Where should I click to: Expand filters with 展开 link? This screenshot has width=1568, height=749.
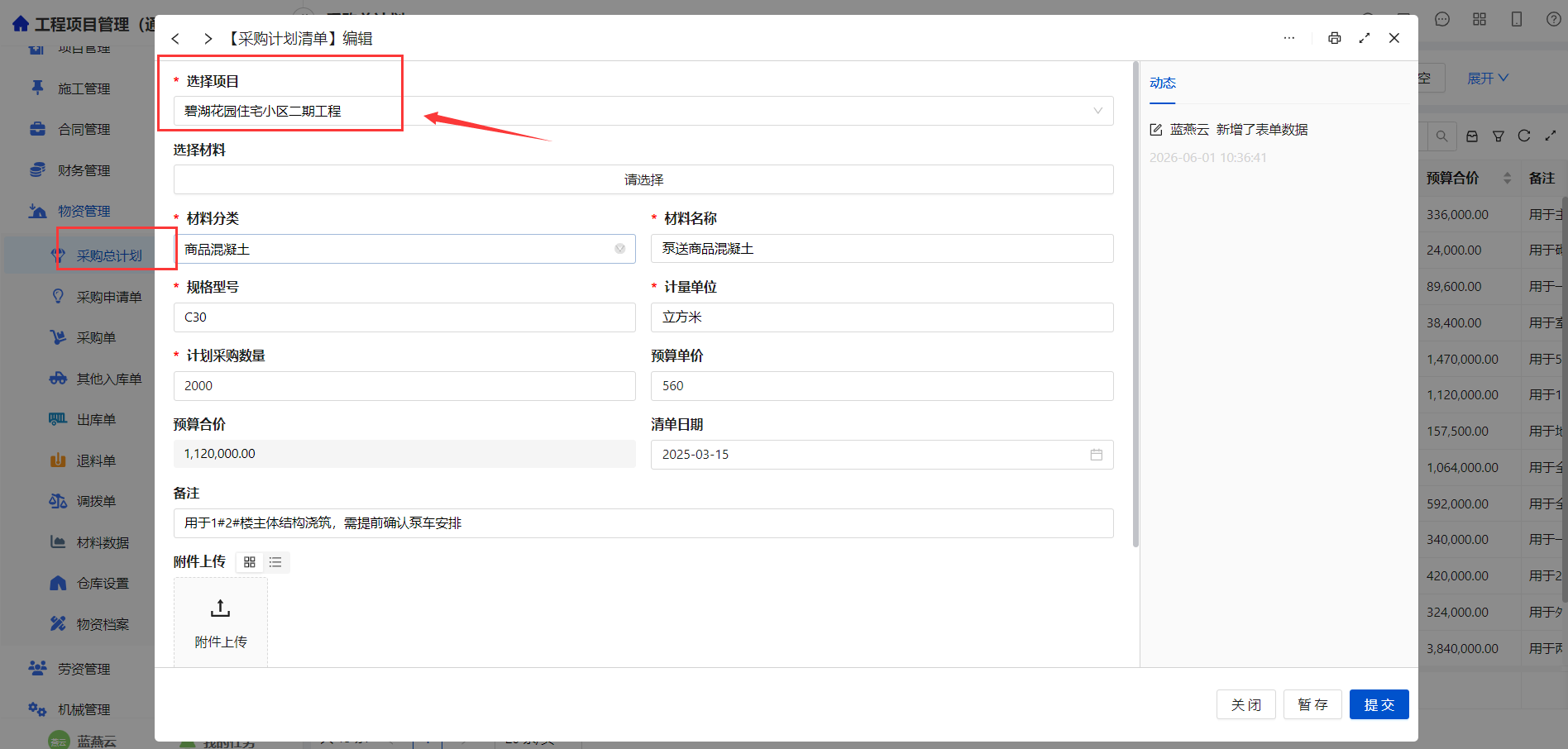pos(1488,78)
